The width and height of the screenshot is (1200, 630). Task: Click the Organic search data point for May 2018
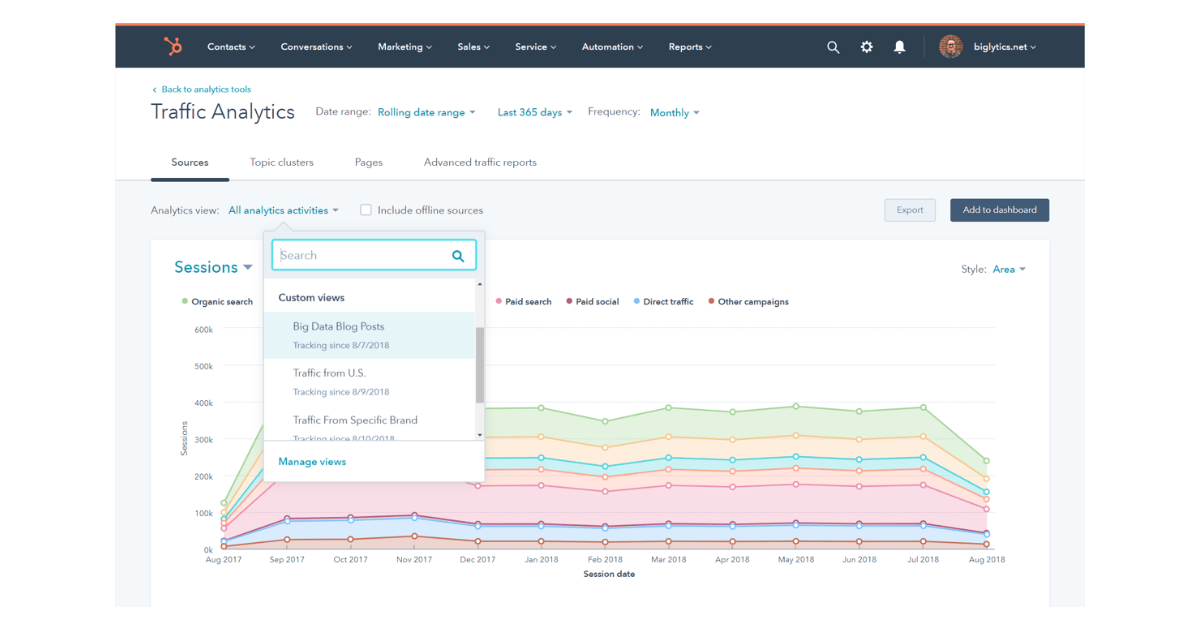click(796, 406)
